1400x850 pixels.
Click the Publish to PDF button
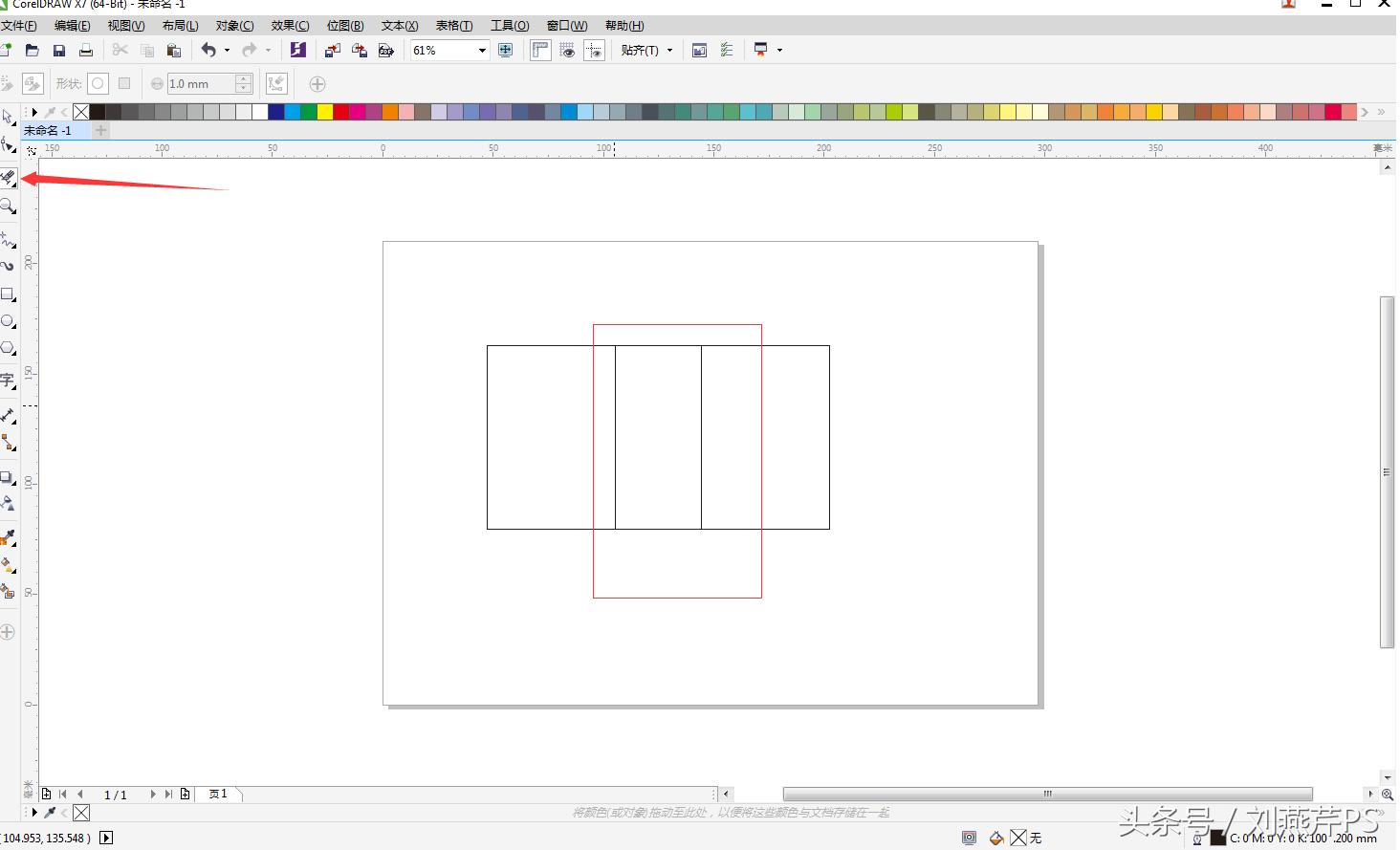pyautogui.click(x=385, y=50)
